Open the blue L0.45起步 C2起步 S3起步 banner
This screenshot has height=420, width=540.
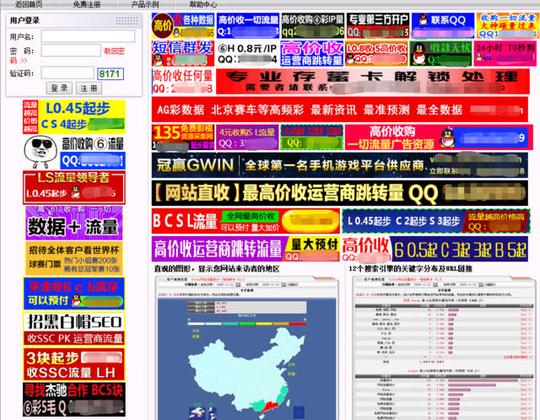click(x=436, y=221)
